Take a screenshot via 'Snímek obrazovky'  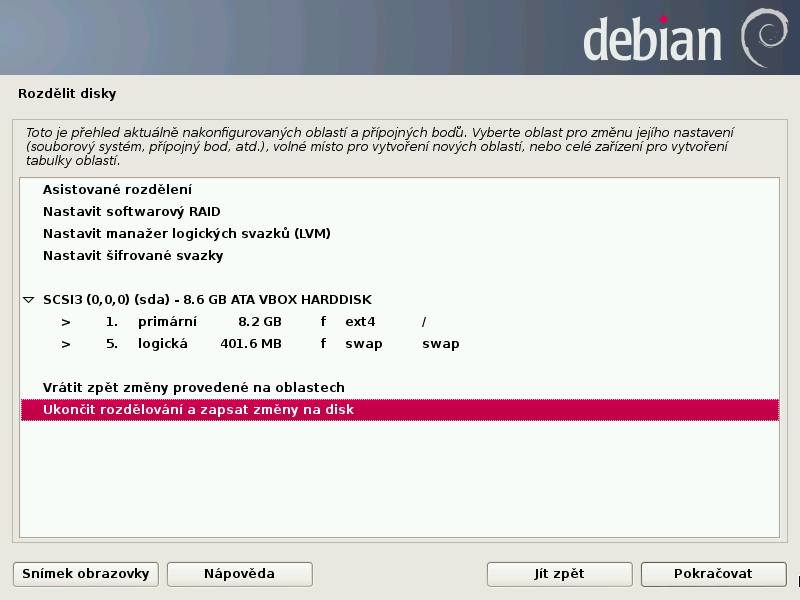coord(85,574)
